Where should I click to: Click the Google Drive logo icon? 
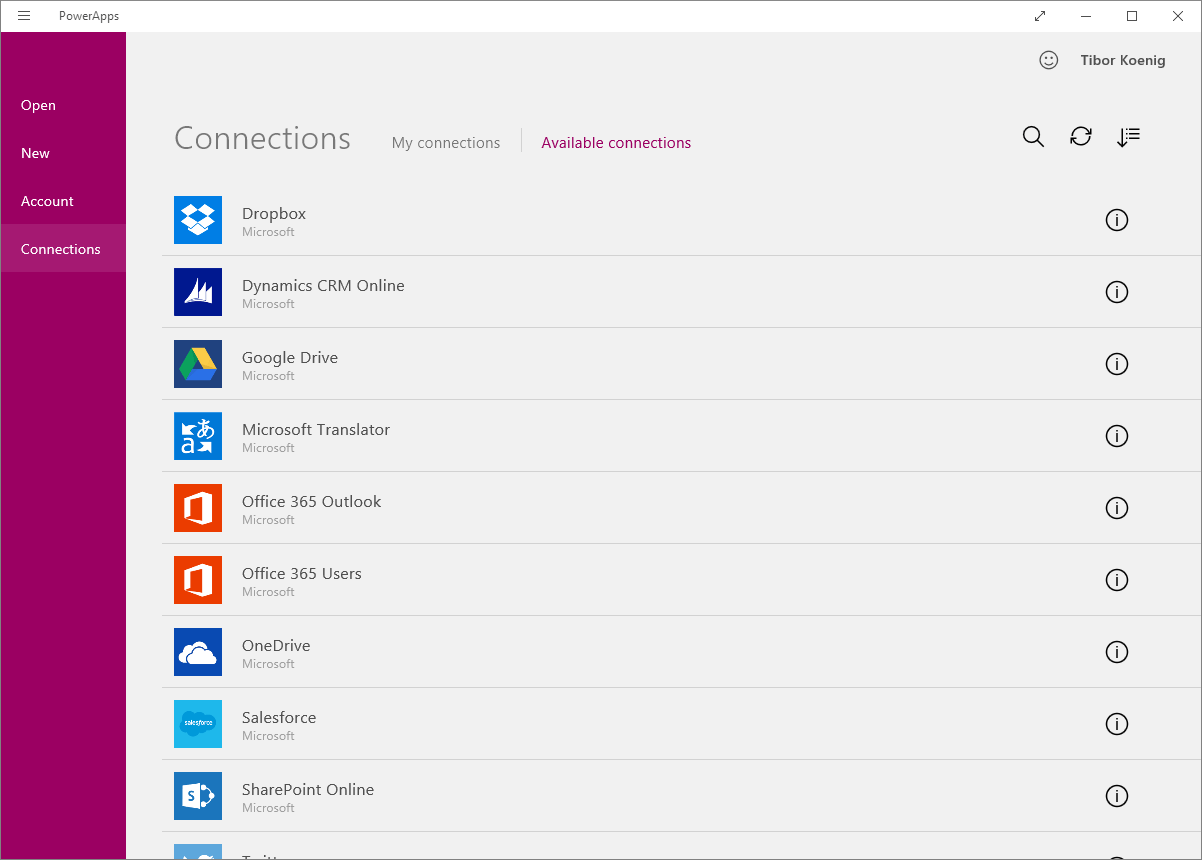[198, 364]
